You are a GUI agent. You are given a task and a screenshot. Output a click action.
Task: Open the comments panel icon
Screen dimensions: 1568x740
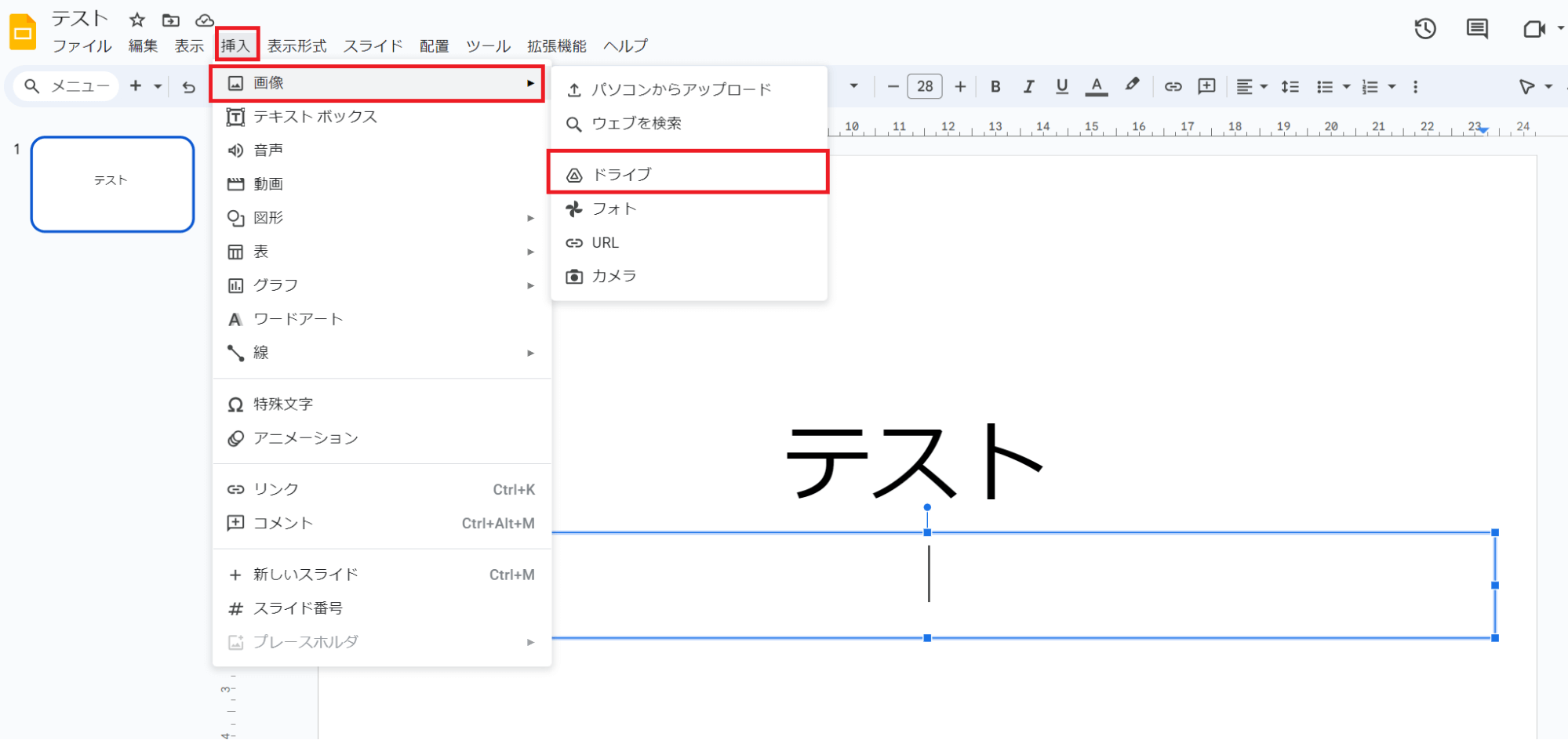click(1476, 29)
